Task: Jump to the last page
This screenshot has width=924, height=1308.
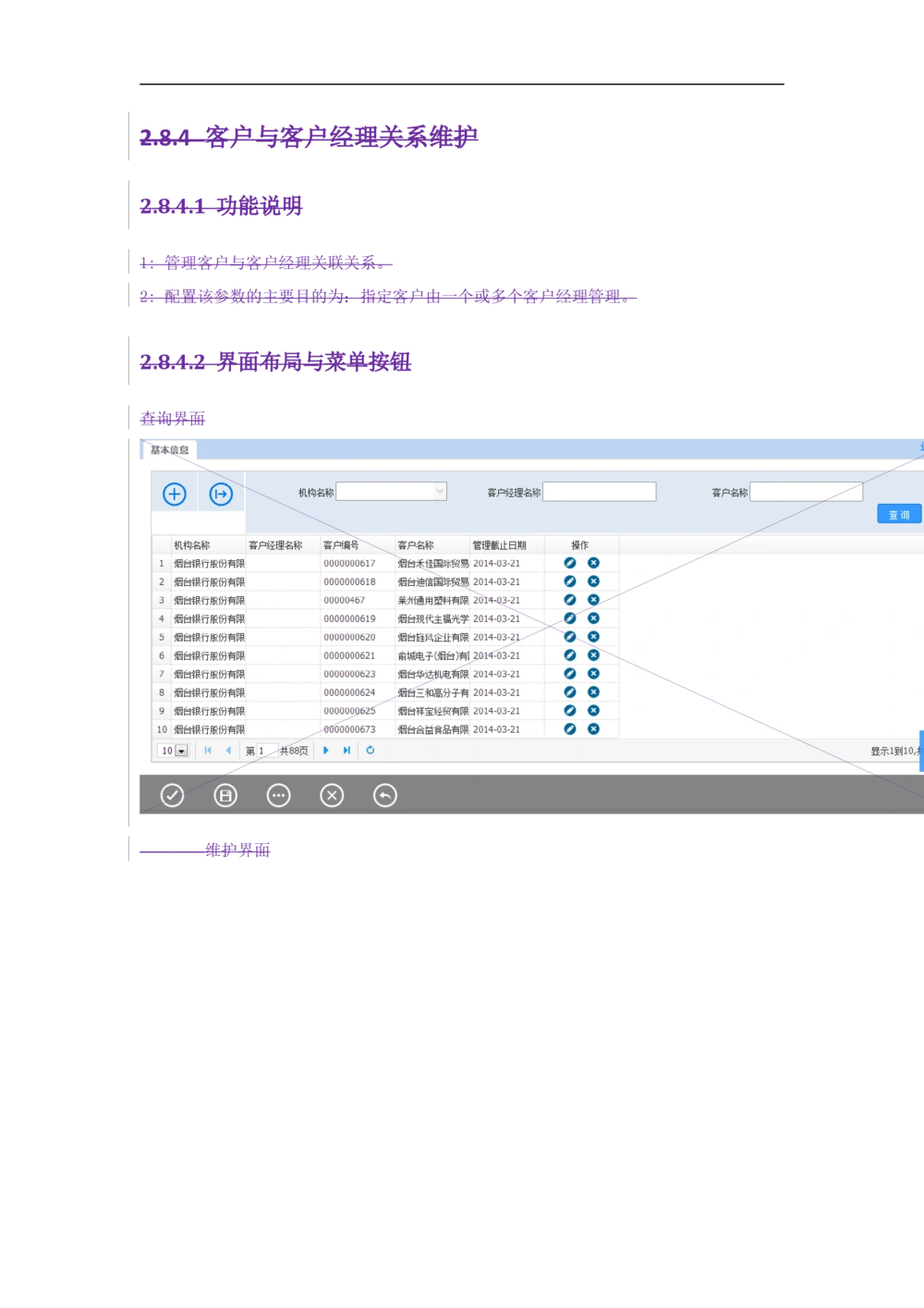Action: pyautogui.click(x=347, y=751)
